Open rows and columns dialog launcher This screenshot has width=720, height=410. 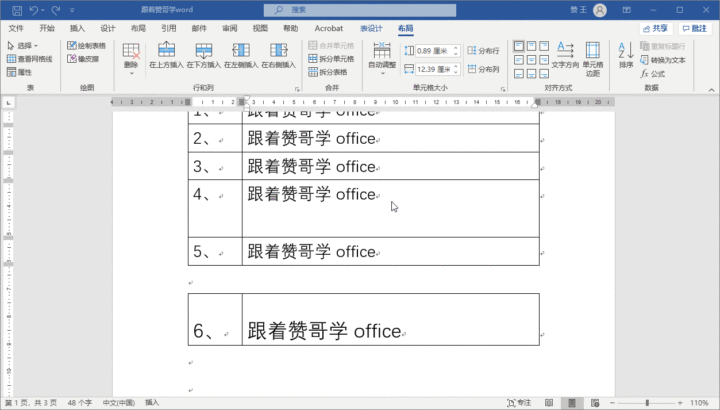point(297,89)
